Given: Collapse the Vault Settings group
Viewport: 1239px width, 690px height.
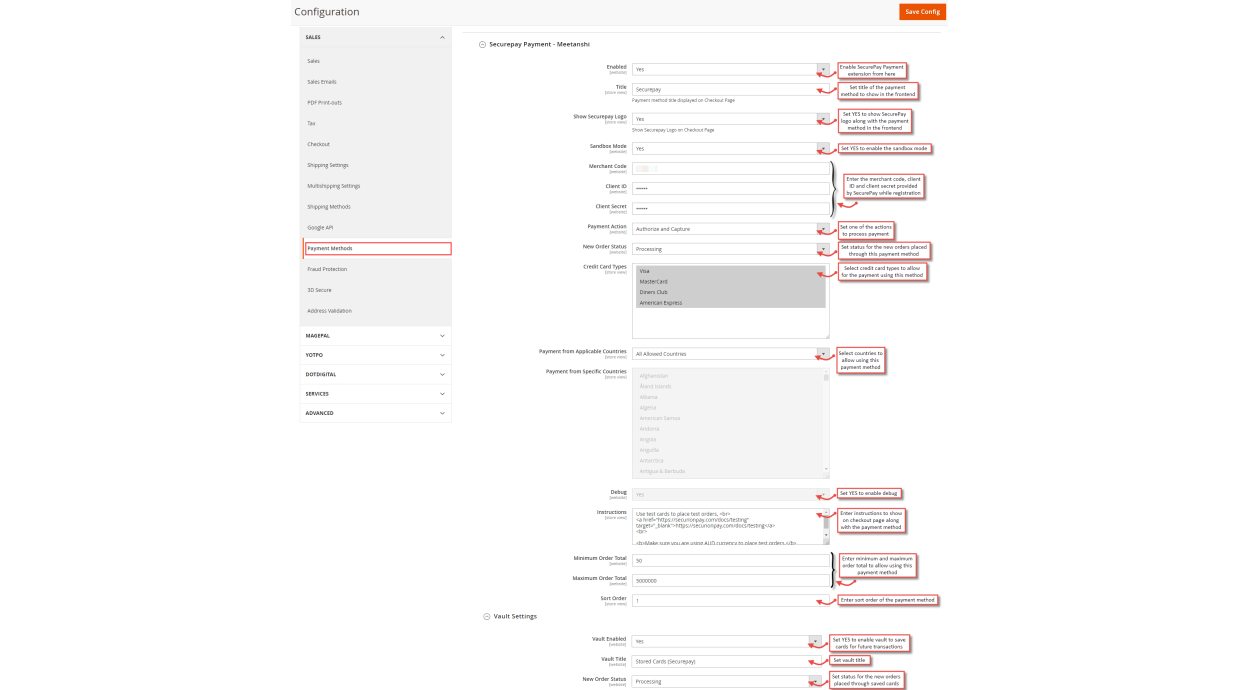Looking at the screenshot, I should (x=509, y=616).
